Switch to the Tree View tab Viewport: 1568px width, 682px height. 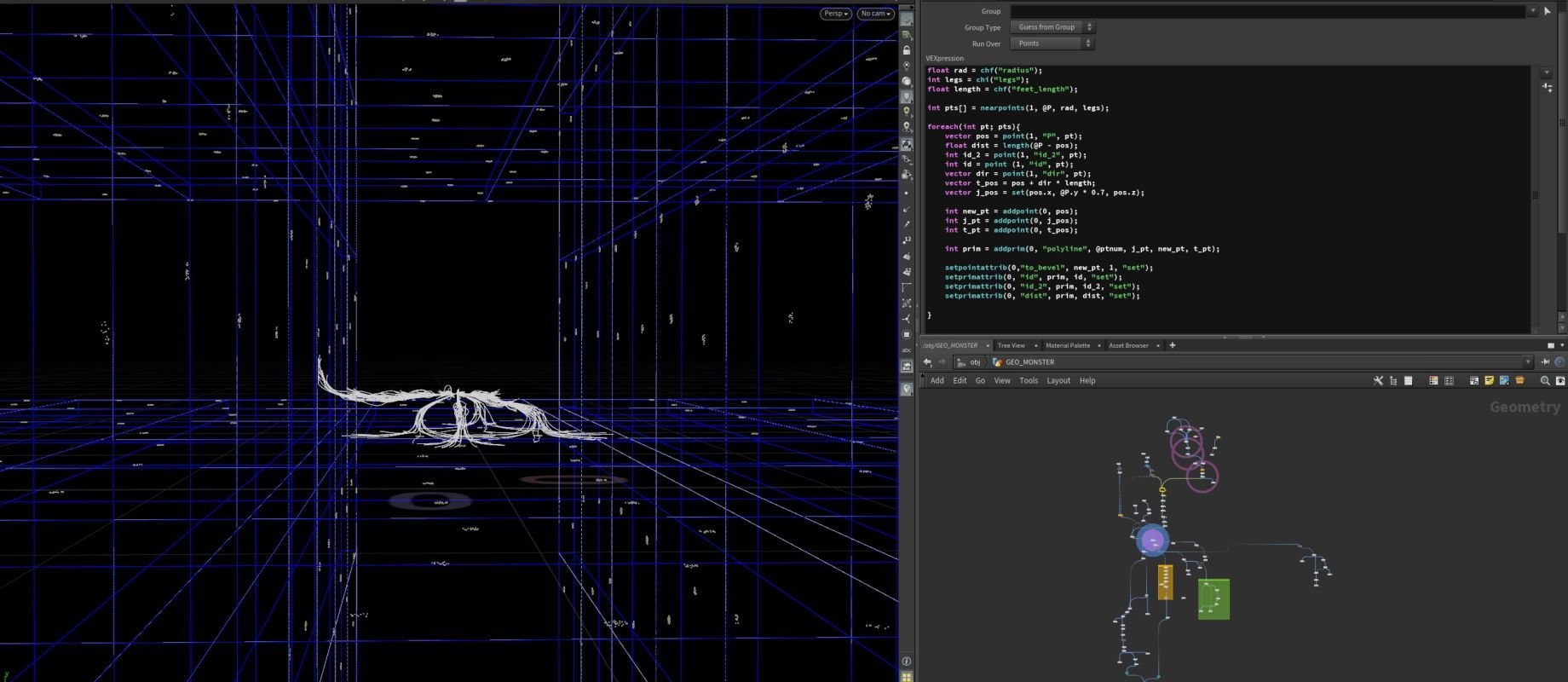[x=1011, y=345]
